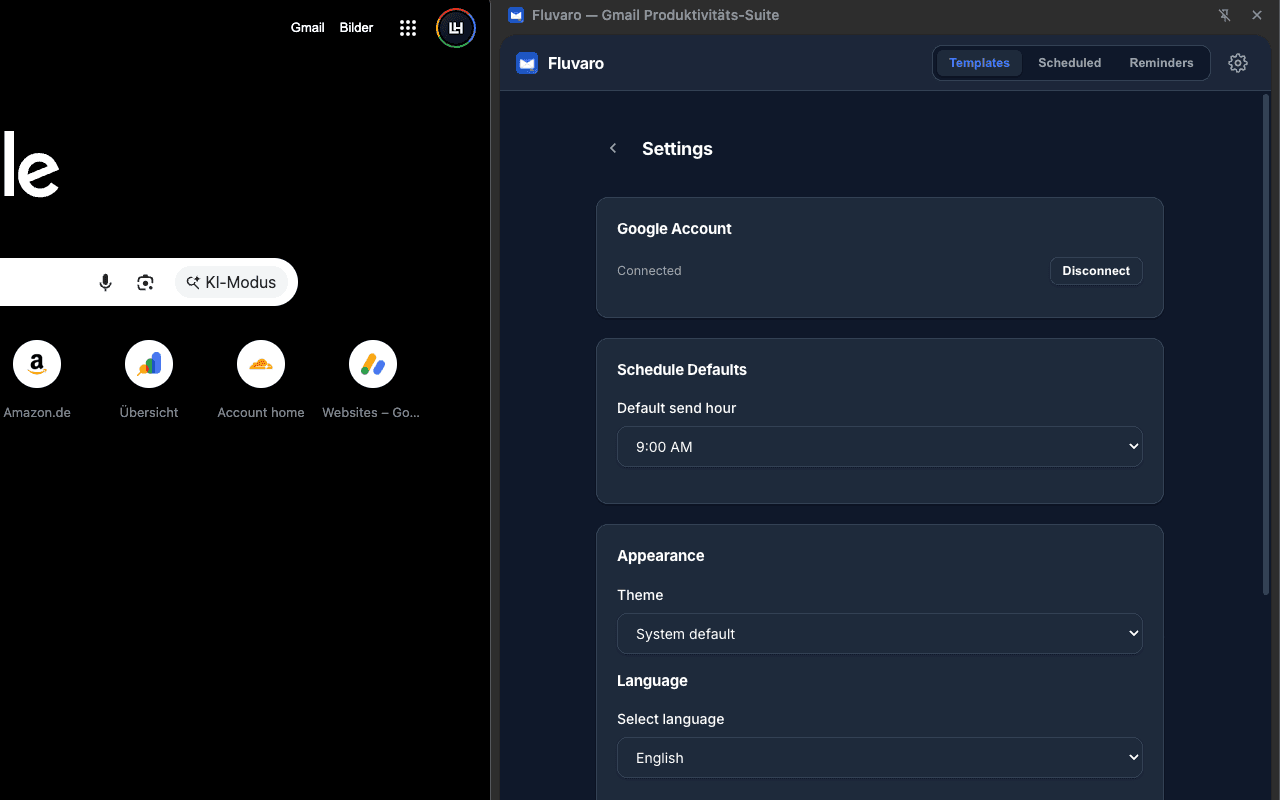Screen dimensions: 1280x800
Task: Activate KI-Modus in Google search box
Action: pyautogui.click(x=231, y=283)
